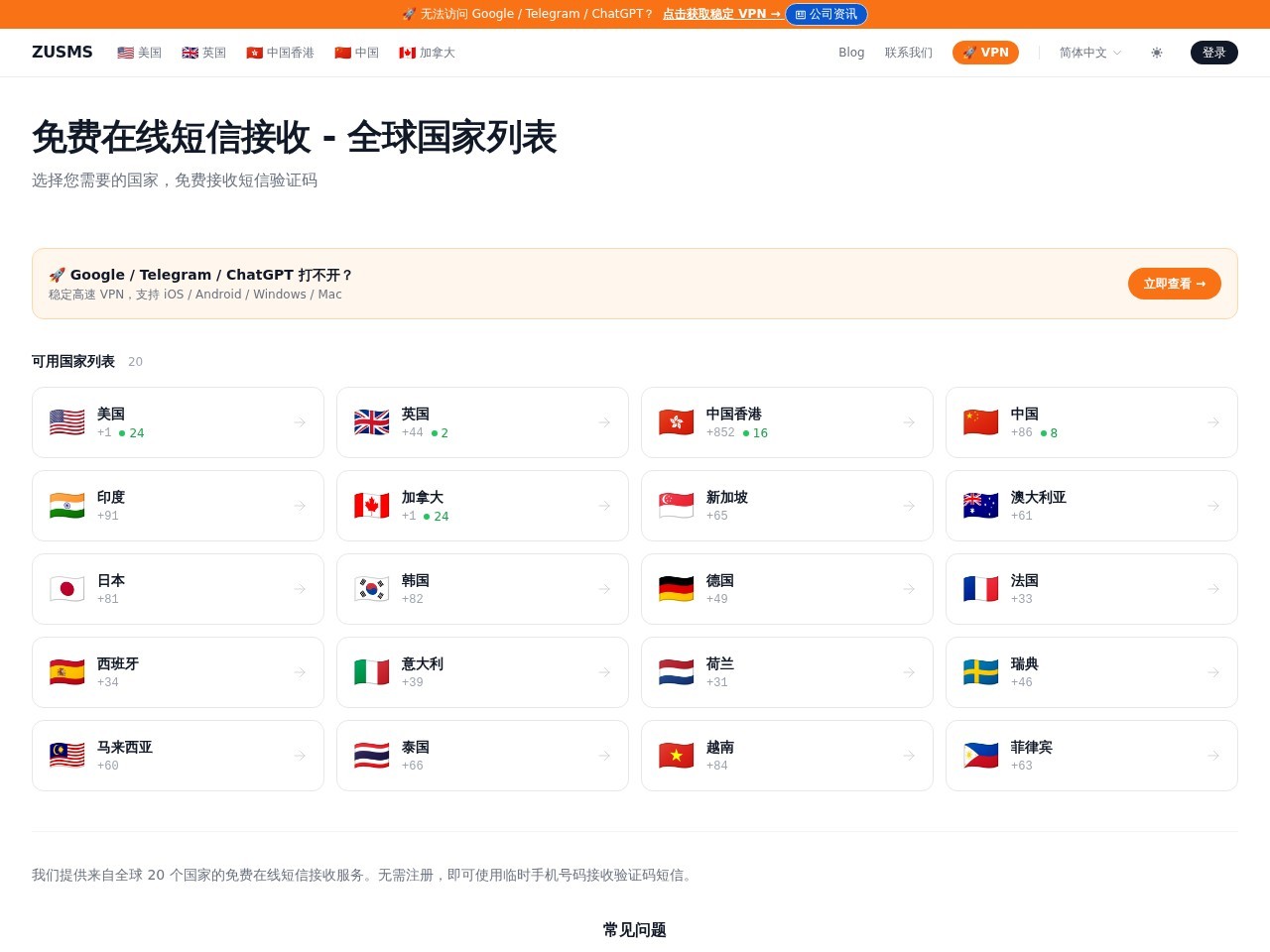Click the 立即查看 button in VPN promo

tap(1175, 284)
